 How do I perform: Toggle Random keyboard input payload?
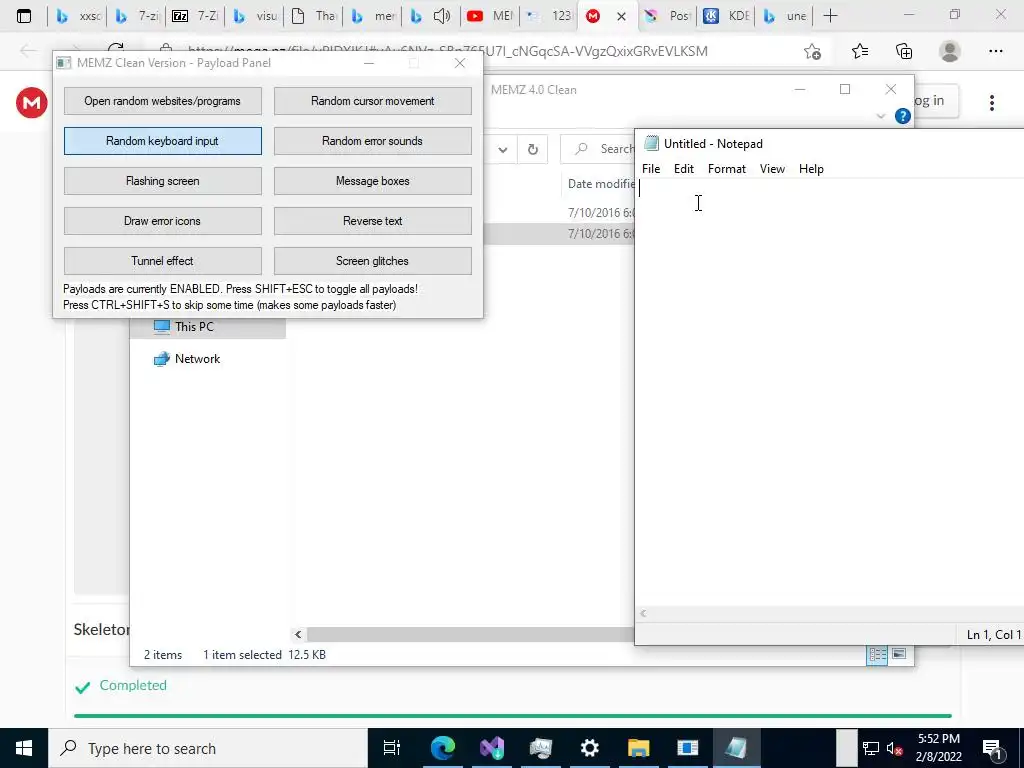tap(163, 141)
